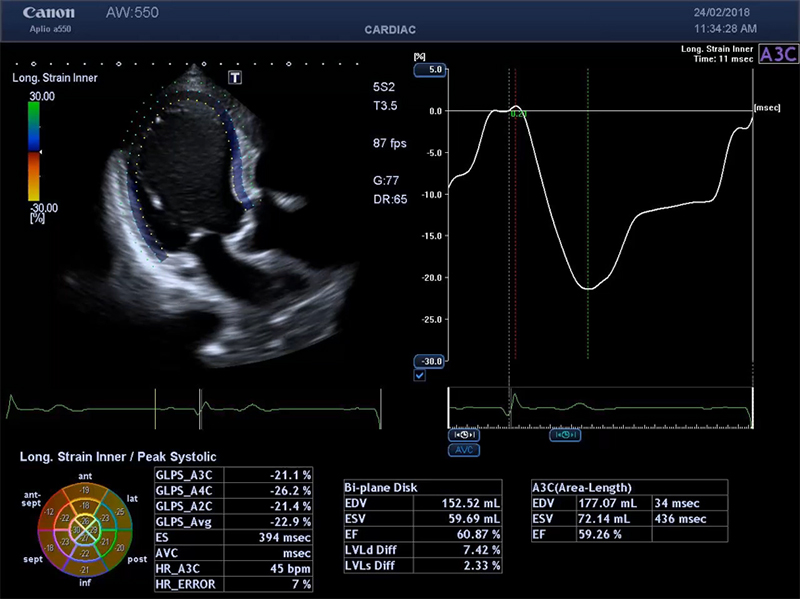Screen dimensions: 800x599
Task: Click the Canon logo in the header
Action: [x=48, y=14]
